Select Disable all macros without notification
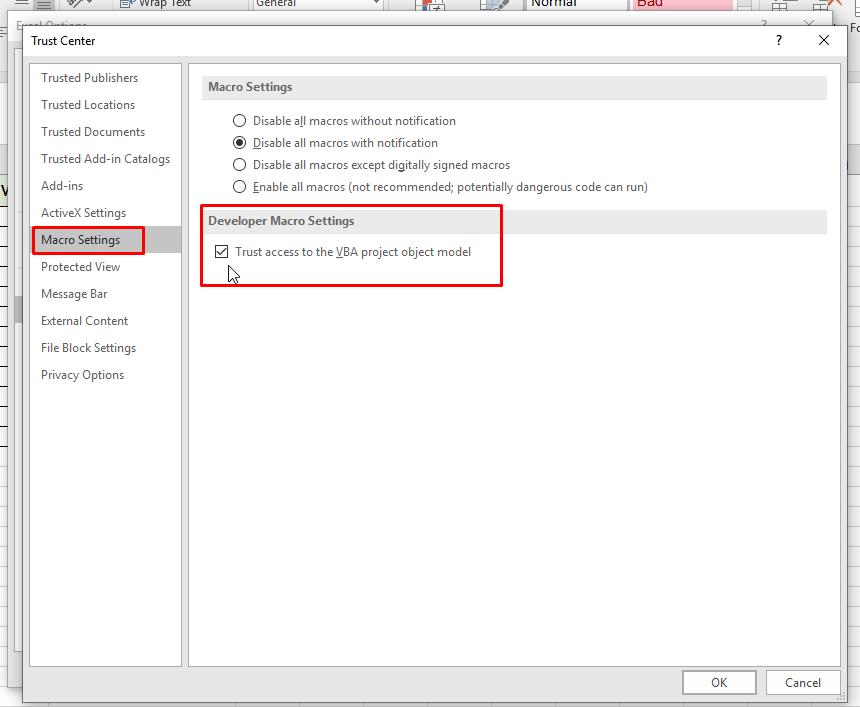Image resolution: width=860 pixels, height=707 pixels. coord(238,120)
